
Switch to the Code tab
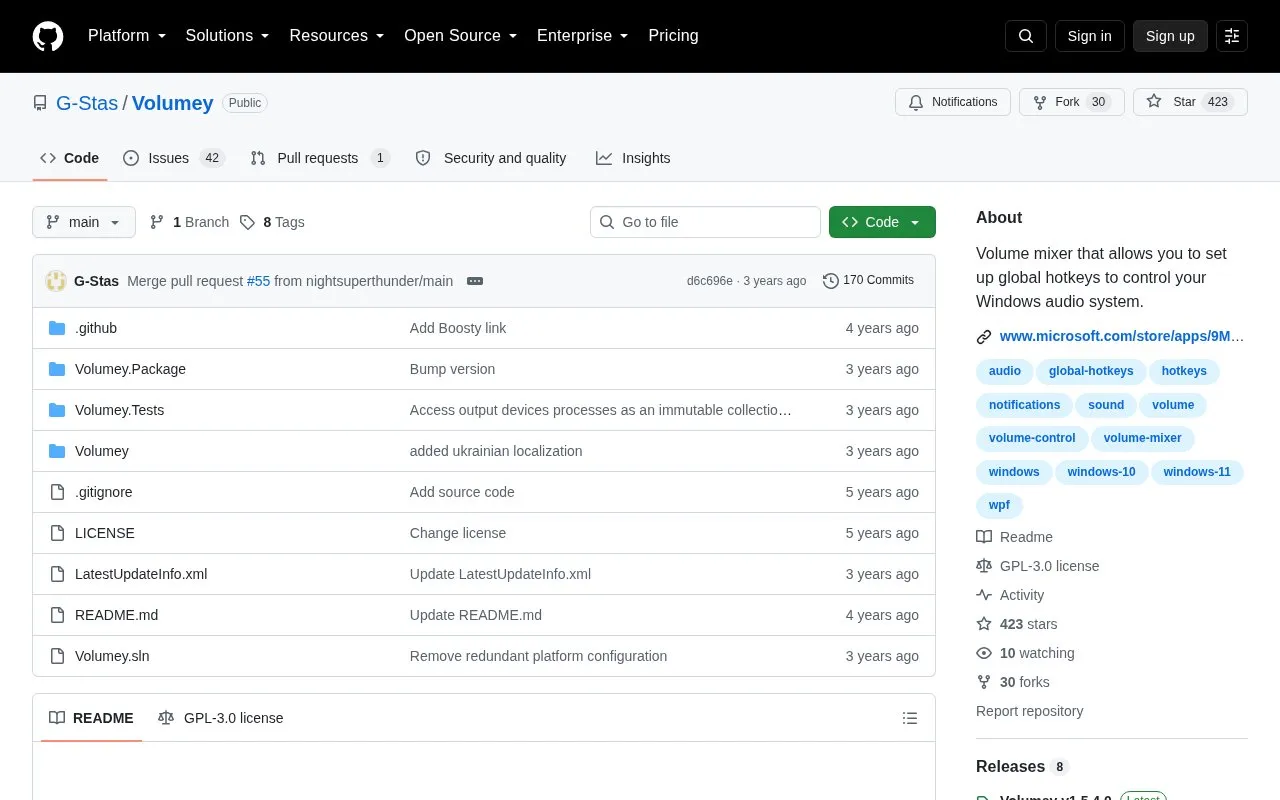(x=70, y=158)
